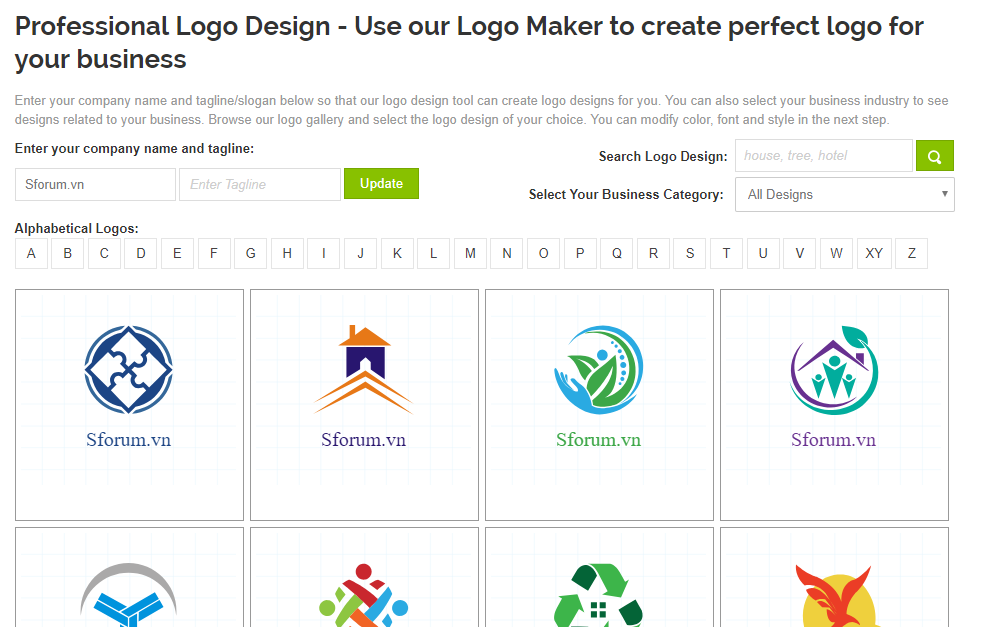This screenshot has height=627, width=985.
Task: Focus the Enter Tagline text box
Action: (259, 184)
